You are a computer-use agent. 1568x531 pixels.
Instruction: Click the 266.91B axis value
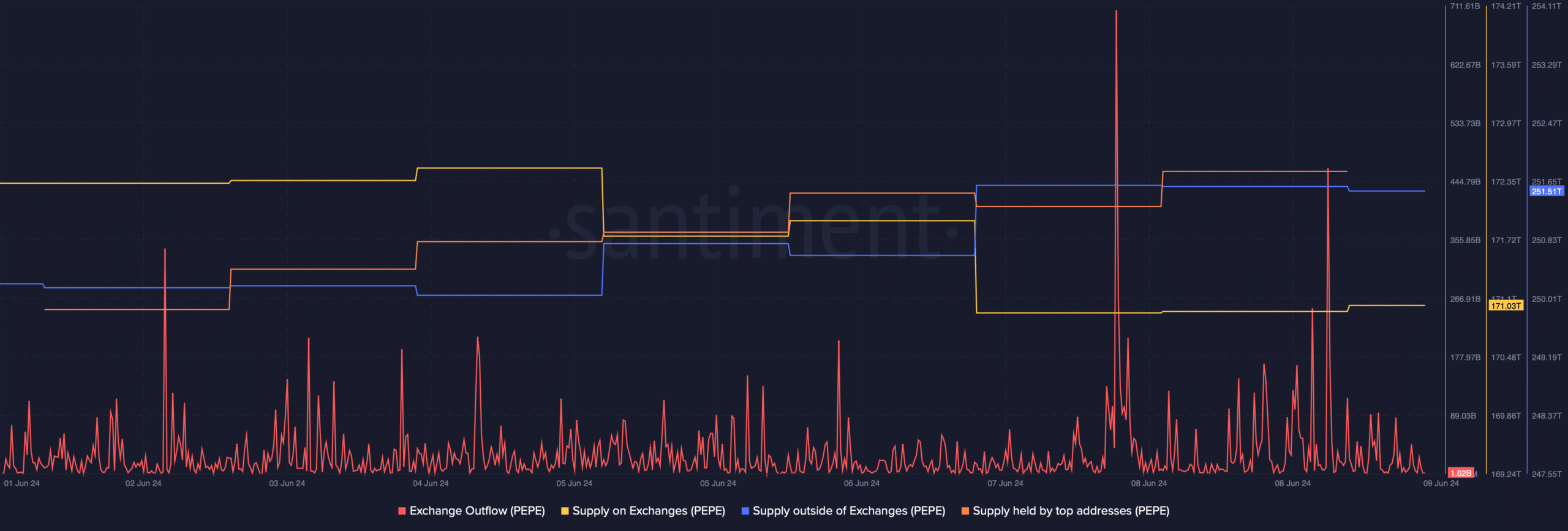(1465, 299)
